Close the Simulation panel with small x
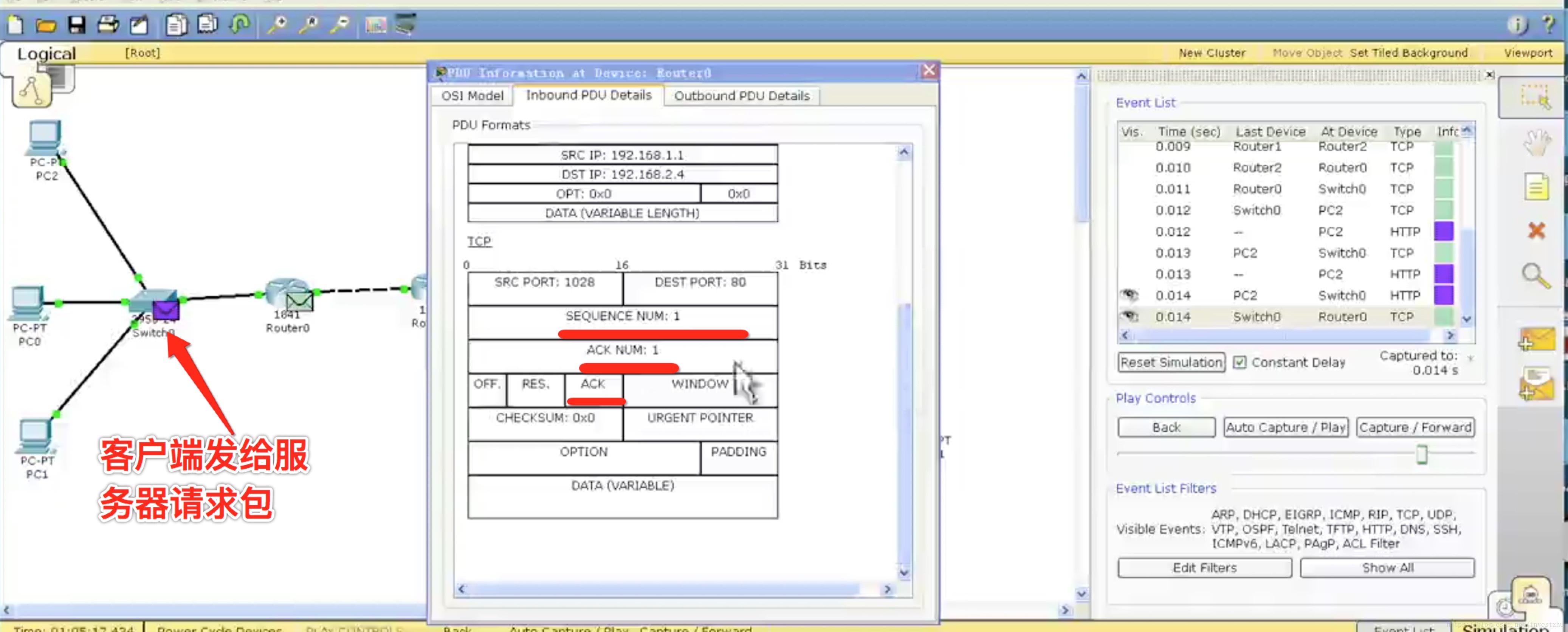This screenshot has width=1568, height=632. [1489, 74]
